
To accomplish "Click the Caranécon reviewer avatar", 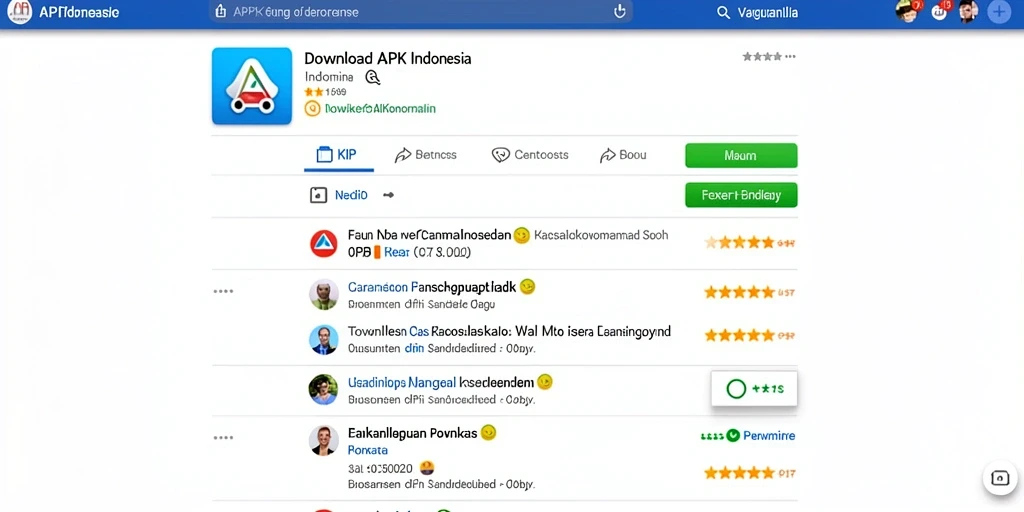I will [323, 294].
